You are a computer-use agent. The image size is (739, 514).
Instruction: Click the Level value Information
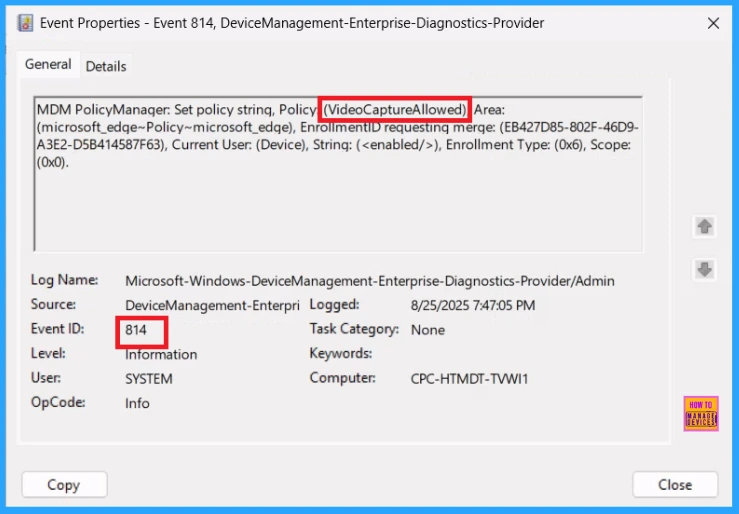pyautogui.click(x=161, y=354)
